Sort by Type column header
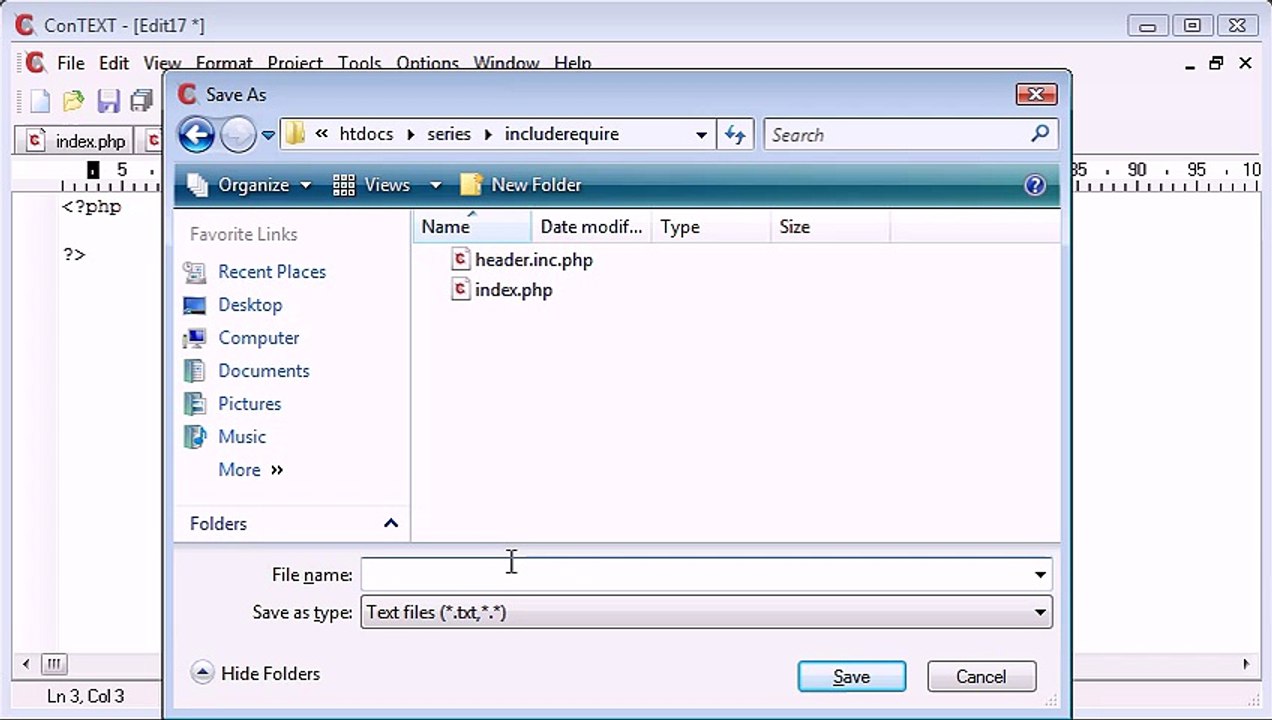The height and width of the screenshot is (720, 1272). pyautogui.click(x=710, y=227)
